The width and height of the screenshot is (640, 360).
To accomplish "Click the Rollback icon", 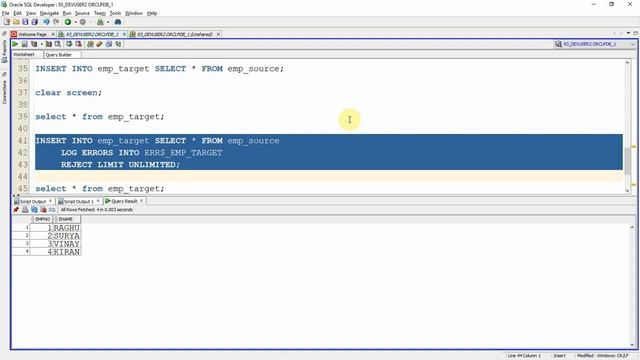I will click(x=78, y=44).
